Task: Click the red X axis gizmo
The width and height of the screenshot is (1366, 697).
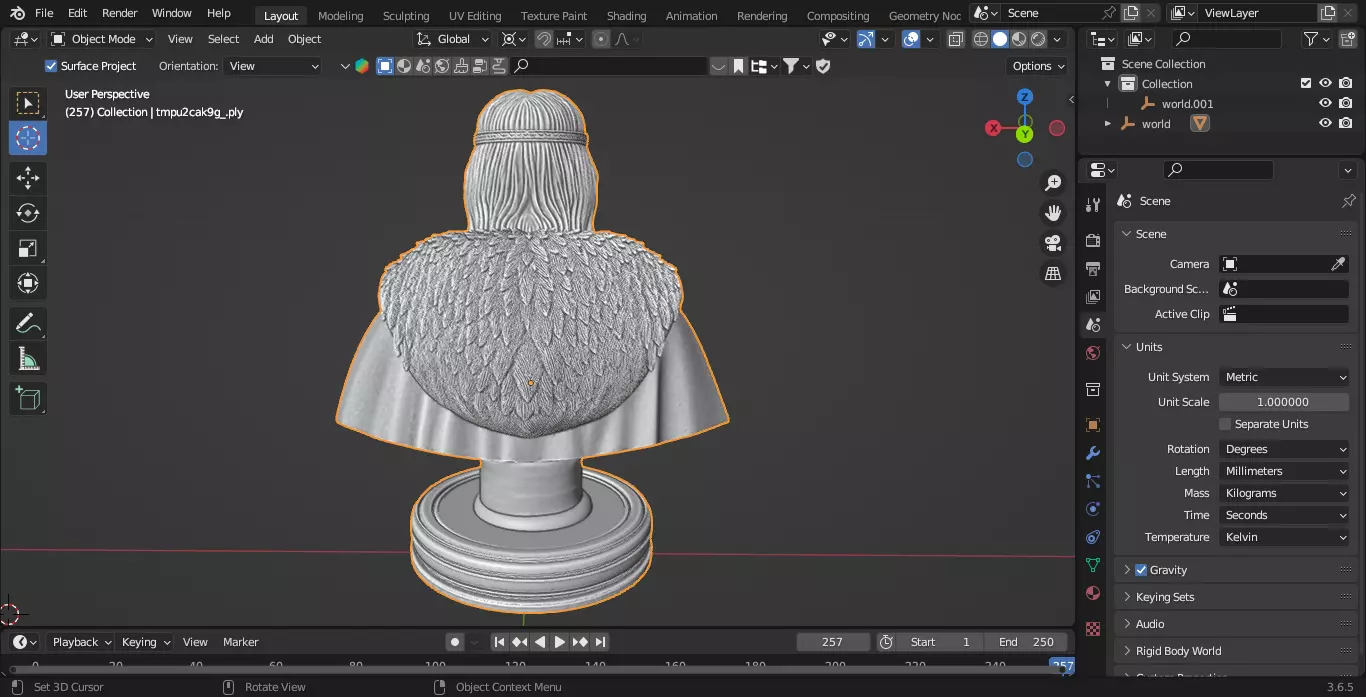Action: click(x=993, y=128)
